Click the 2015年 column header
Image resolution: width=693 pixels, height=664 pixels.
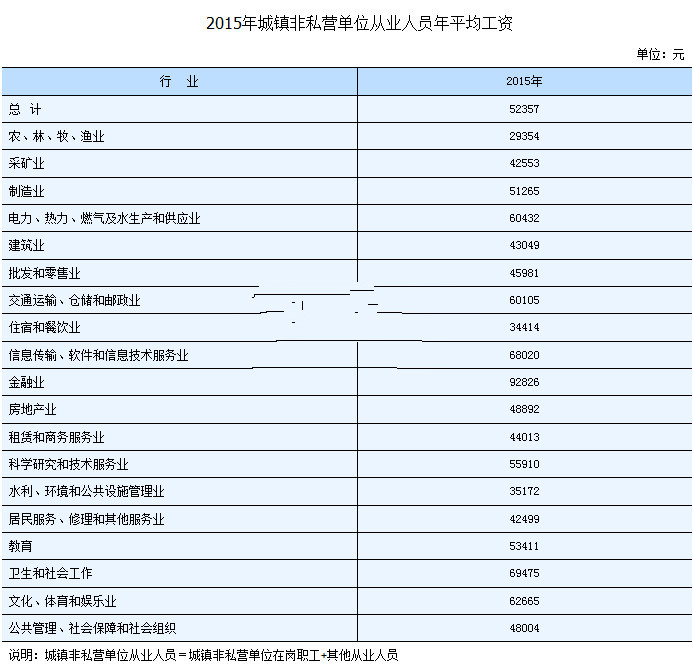(524, 82)
